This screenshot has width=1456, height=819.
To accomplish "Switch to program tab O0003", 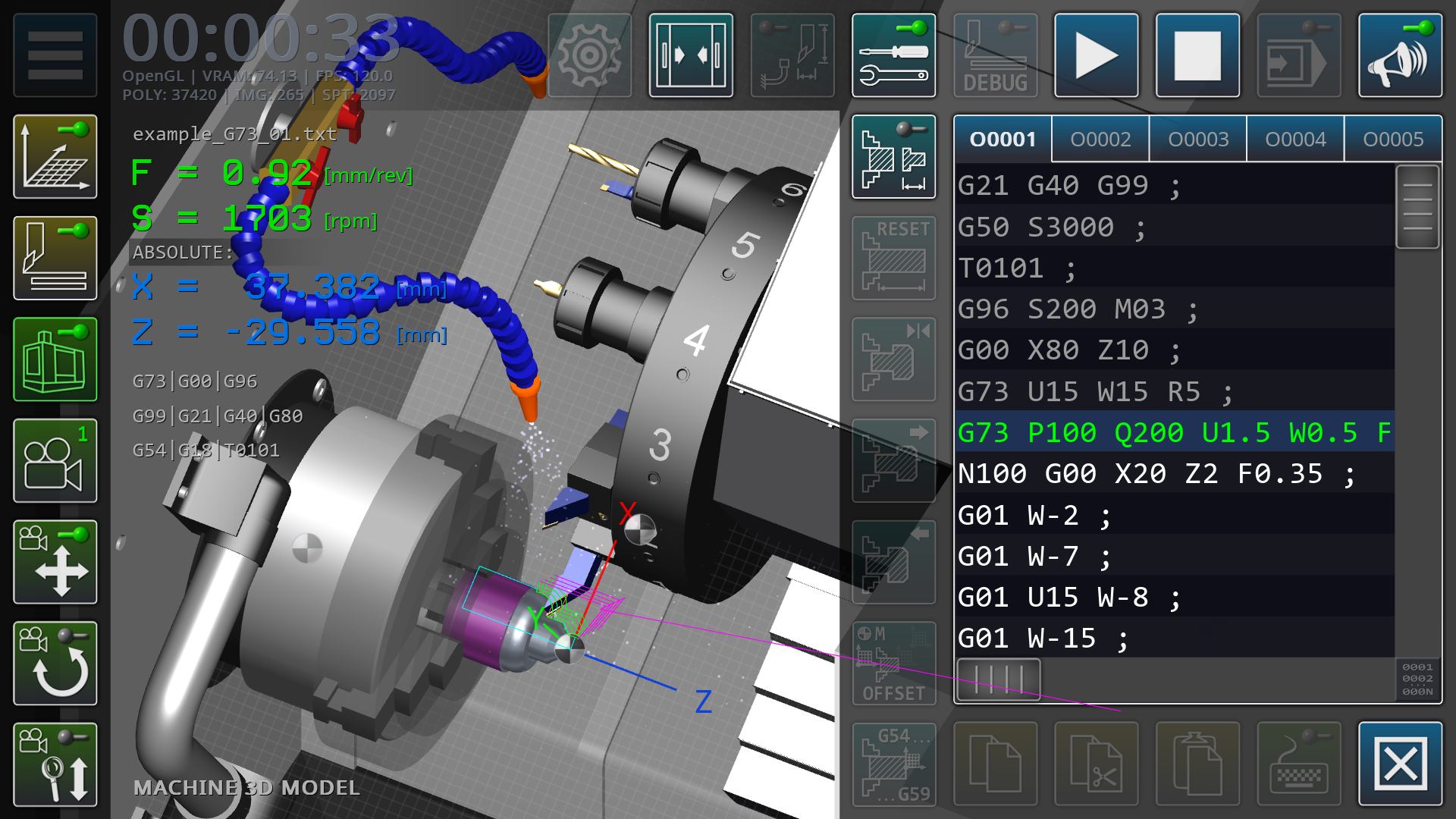I will click(x=1197, y=140).
